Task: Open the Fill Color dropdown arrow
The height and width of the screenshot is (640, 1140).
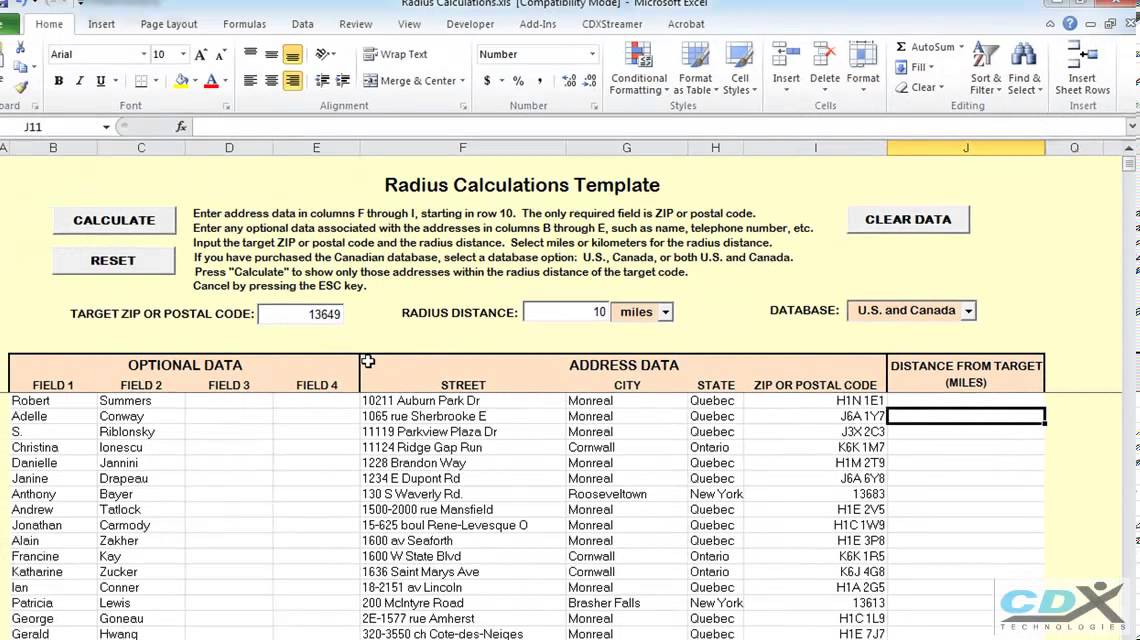Action: click(196, 81)
